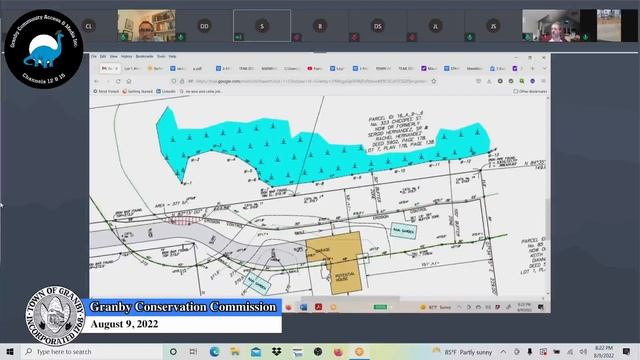Viewport: 640px width, 360px height.
Task: Open the Windows Start menu
Action: [10, 351]
